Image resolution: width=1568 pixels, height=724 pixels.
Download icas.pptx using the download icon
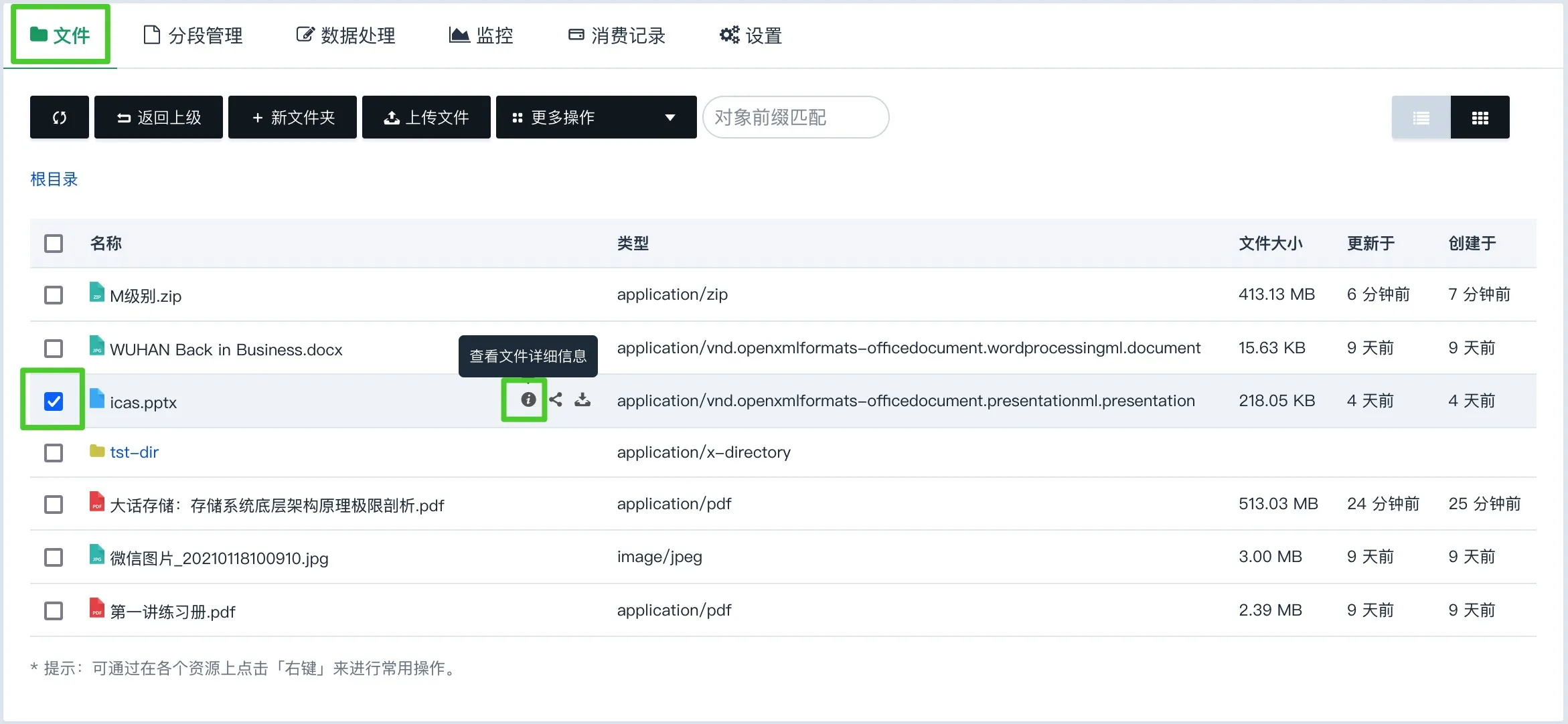(x=582, y=399)
